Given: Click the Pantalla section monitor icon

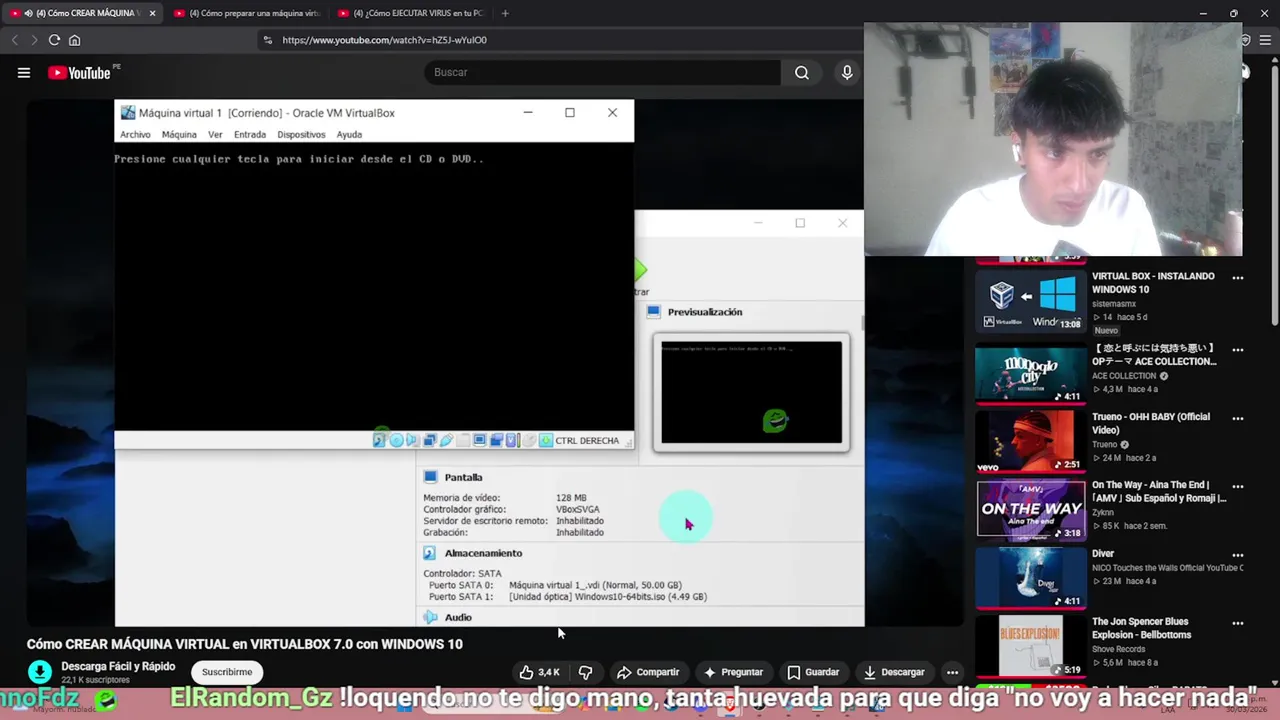Looking at the screenshot, I should 430,477.
